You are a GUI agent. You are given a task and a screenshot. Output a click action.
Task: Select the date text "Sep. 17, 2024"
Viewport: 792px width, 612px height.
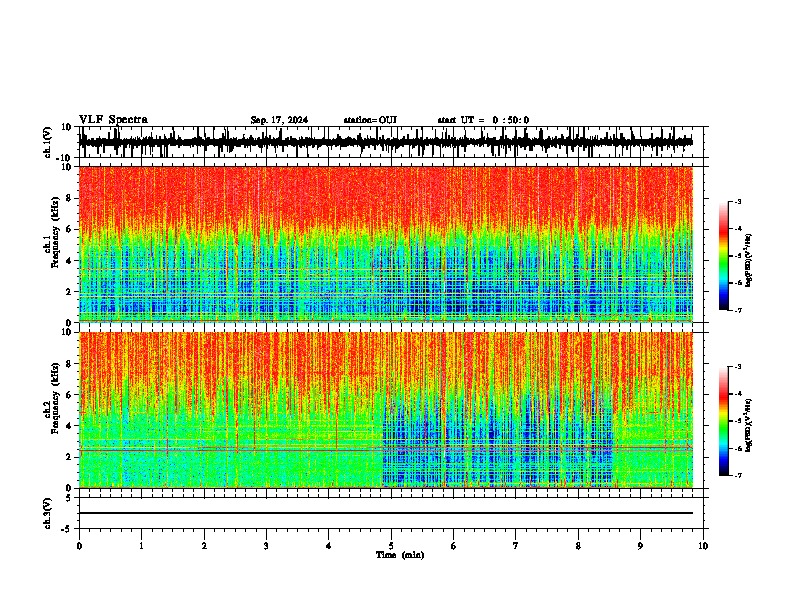point(279,120)
